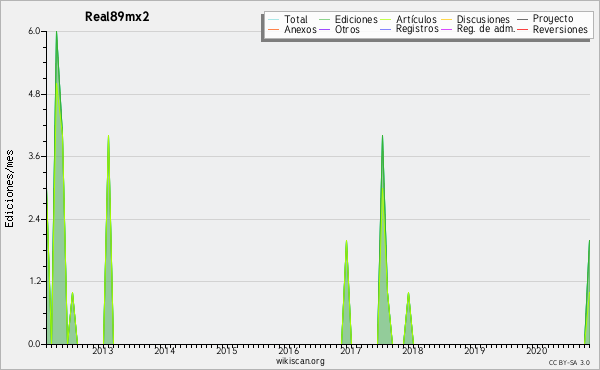Click the 2019 x-axis label
Viewport: 600px width, 370px height.
pos(474,350)
